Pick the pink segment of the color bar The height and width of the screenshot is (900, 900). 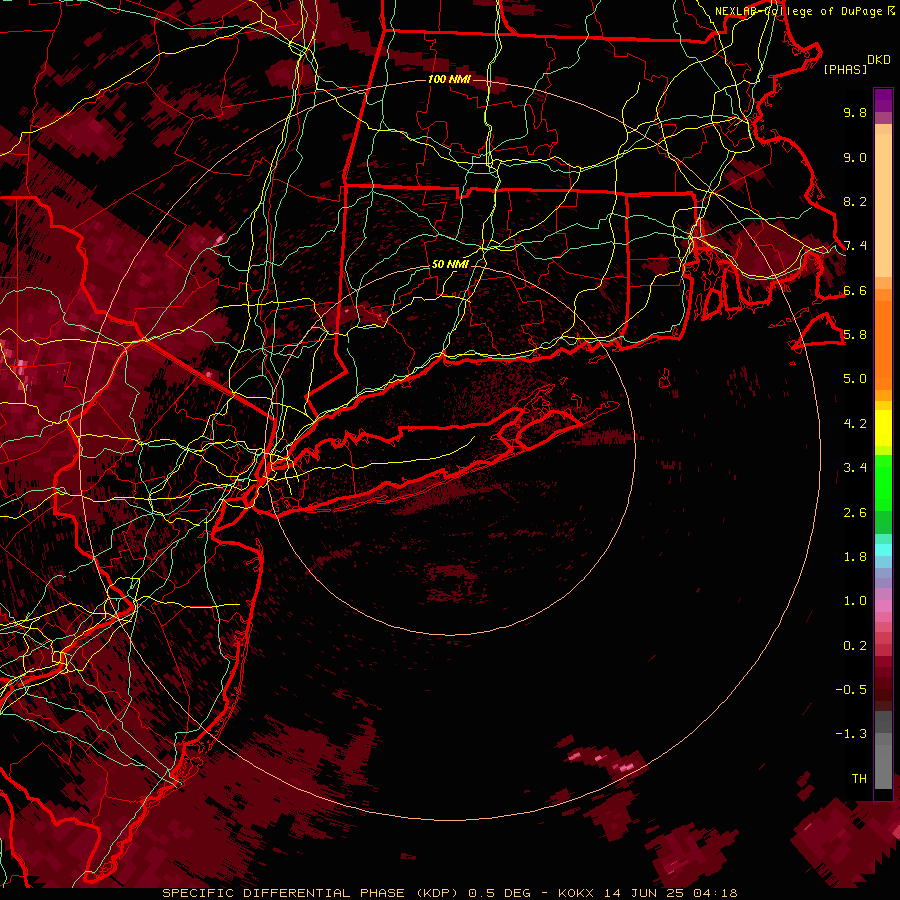pos(883,606)
